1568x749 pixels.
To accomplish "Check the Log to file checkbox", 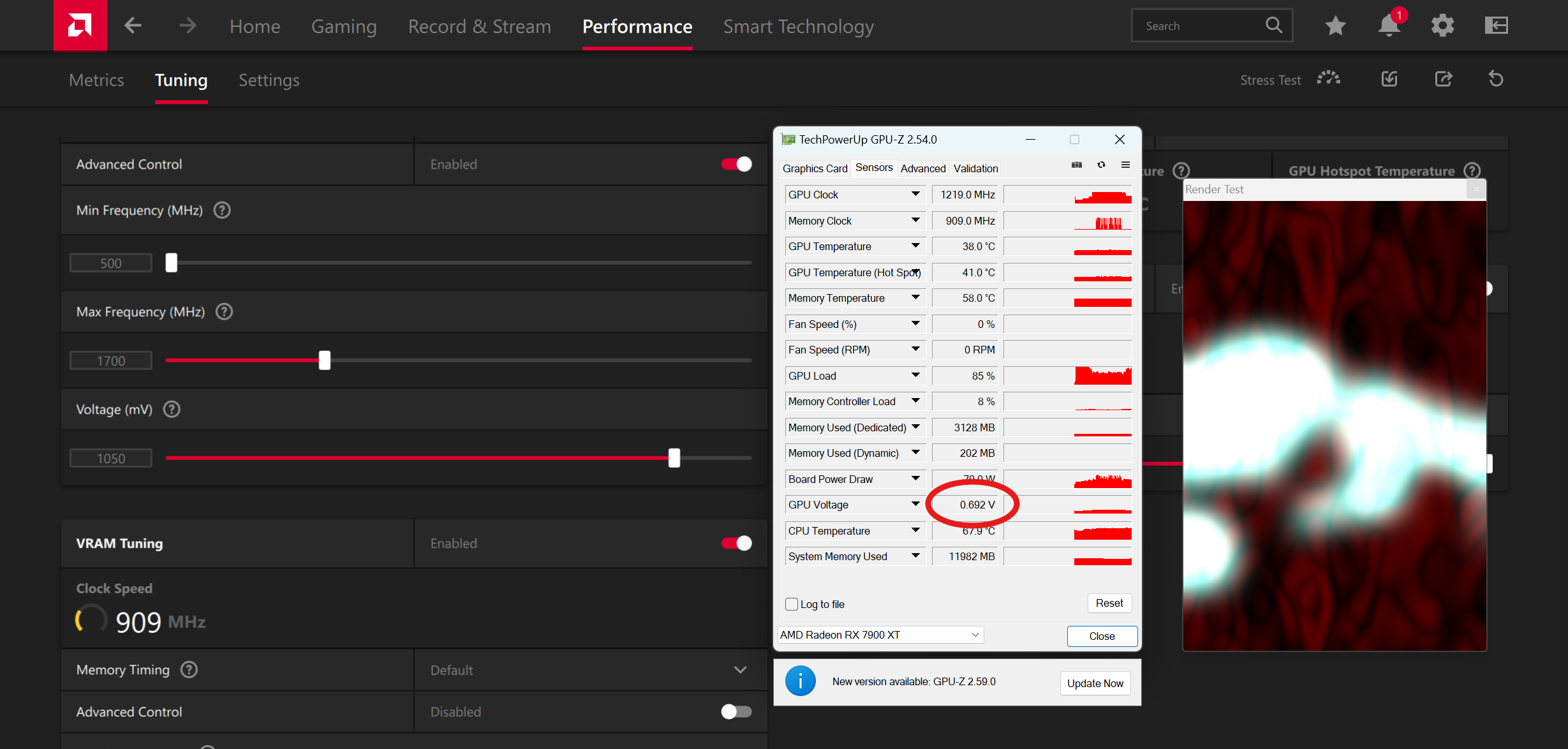I will click(x=792, y=604).
